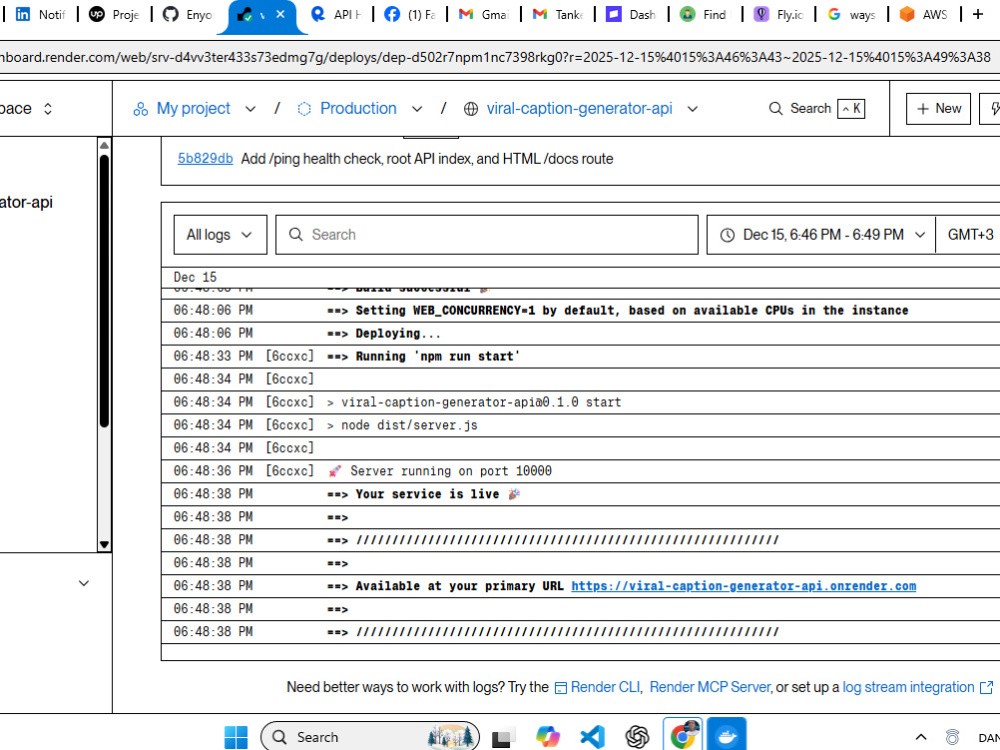Expand the service name dropdown chevron
Viewport: 1000px width, 750px height.
(693, 109)
